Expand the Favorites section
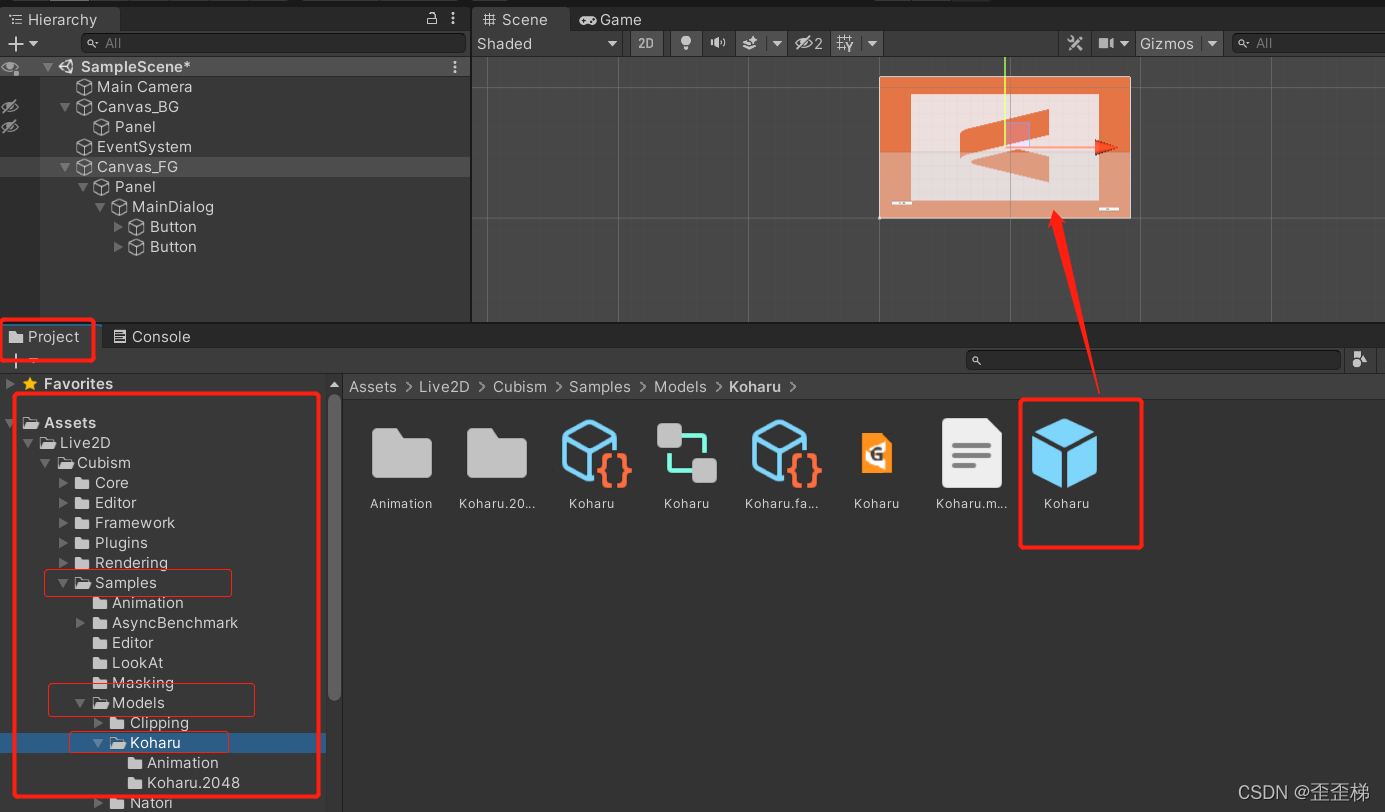The height and width of the screenshot is (812, 1385). [10, 384]
